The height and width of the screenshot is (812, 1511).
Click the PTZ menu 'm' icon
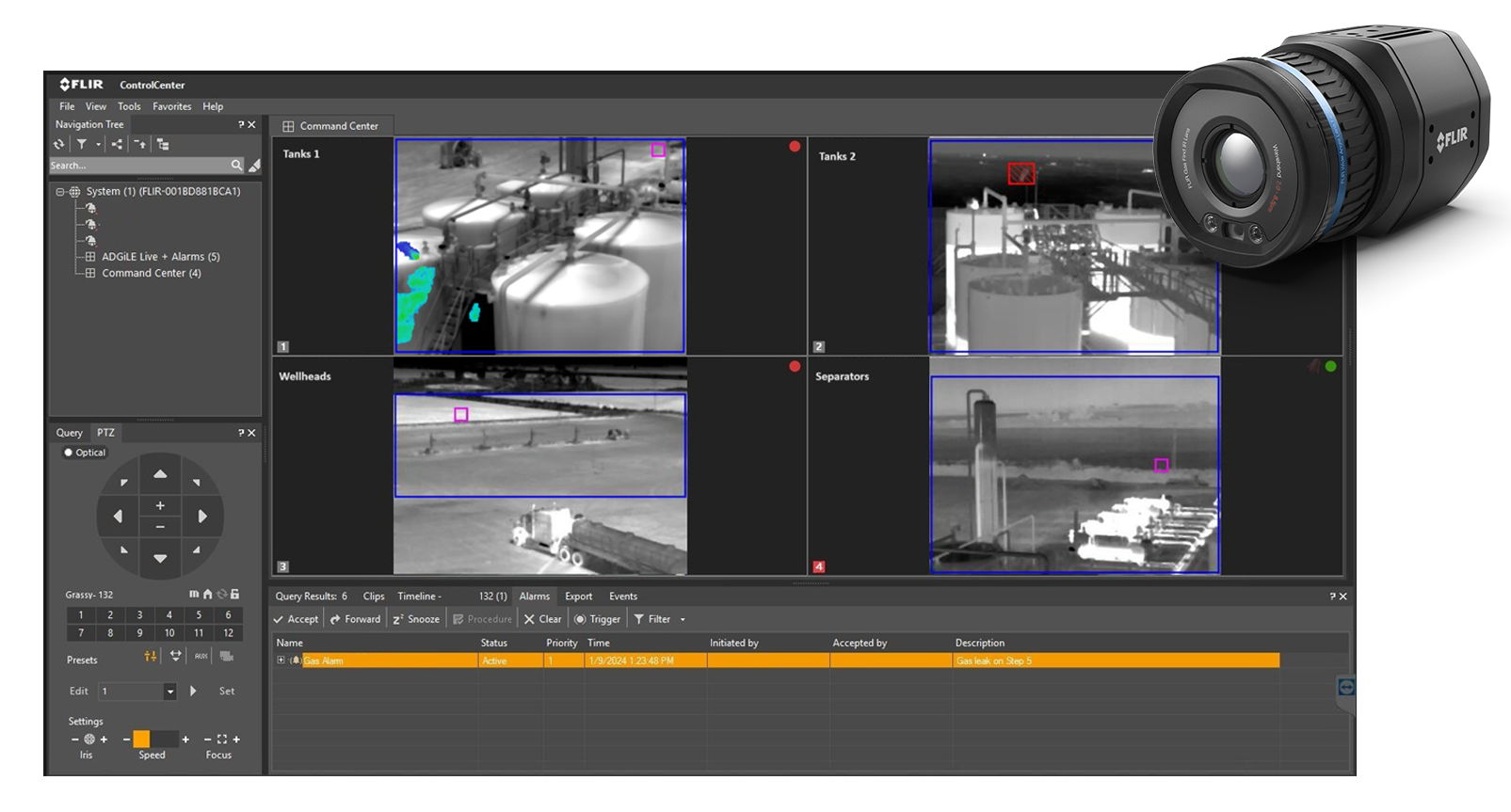point(194,595)
